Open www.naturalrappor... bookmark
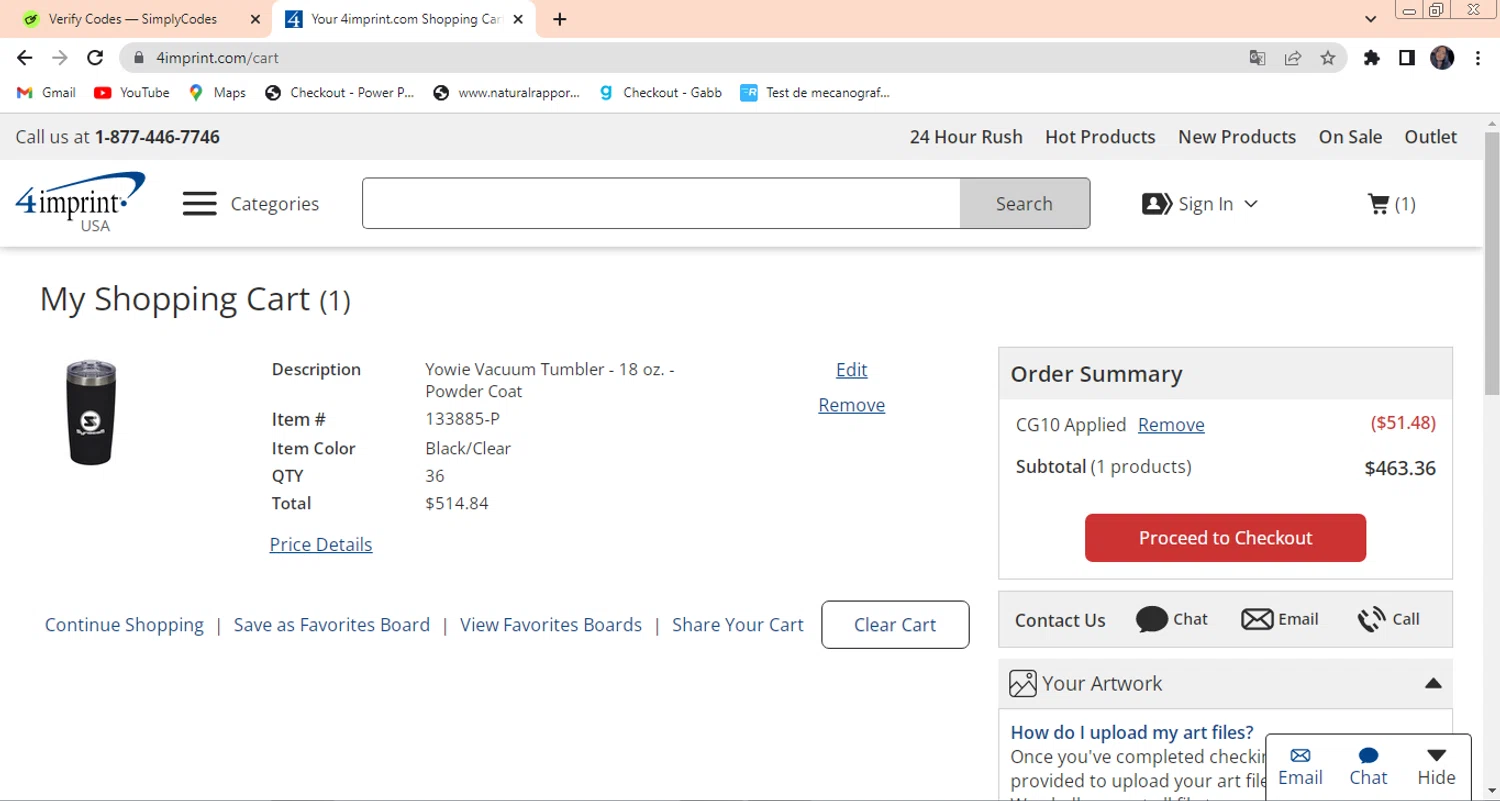This screenshot has width=1500, height=801. click(506, 92)
